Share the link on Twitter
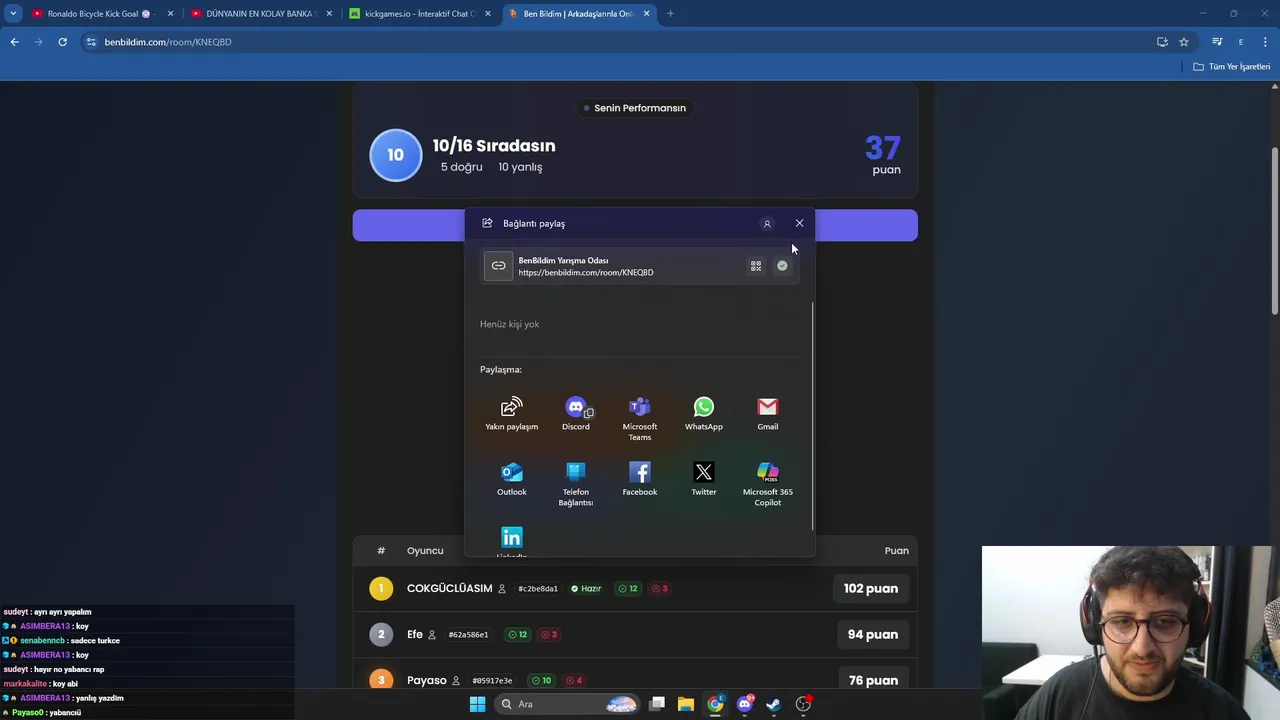The height and width of the screenshot is (720, 1280). 704,479
